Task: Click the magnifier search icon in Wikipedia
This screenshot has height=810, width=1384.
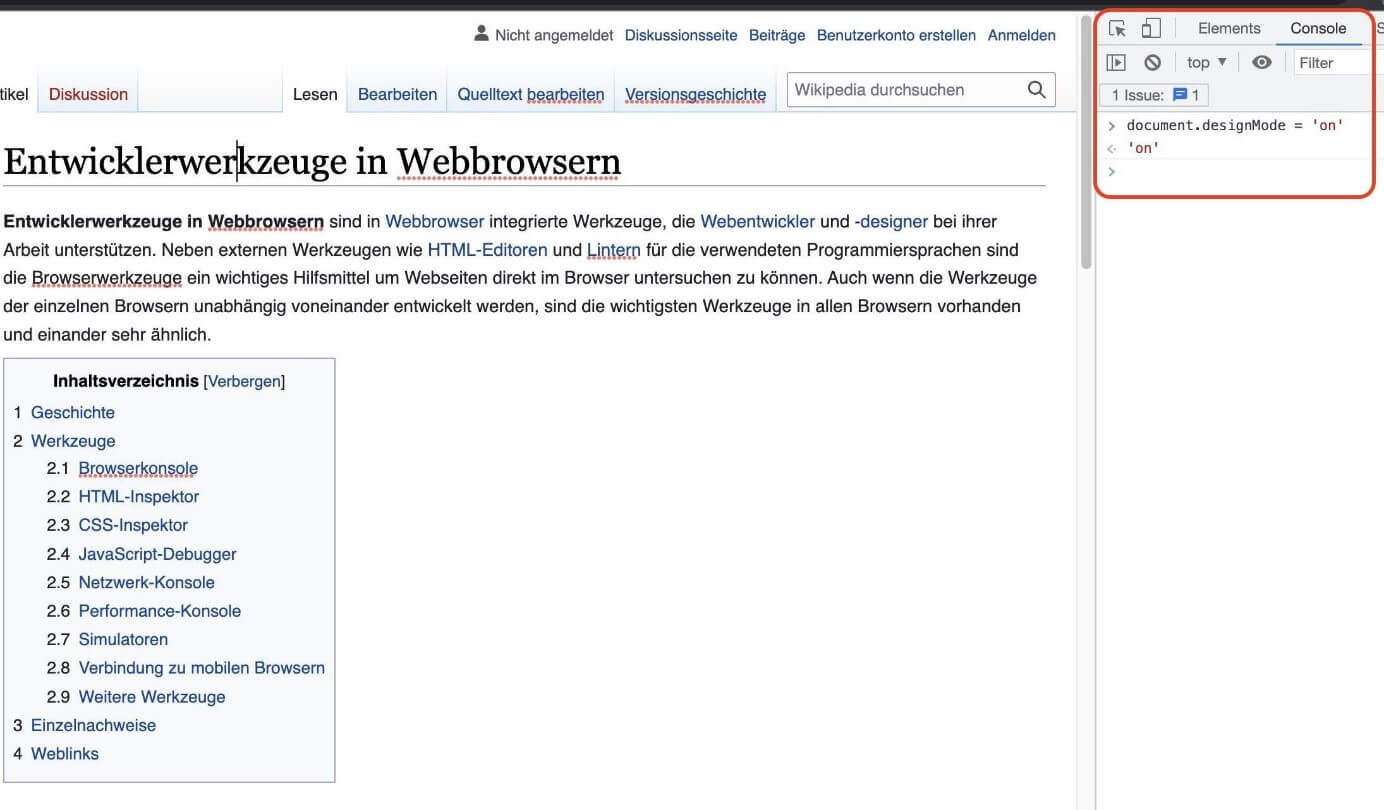Action: (x=1037, y=89)
